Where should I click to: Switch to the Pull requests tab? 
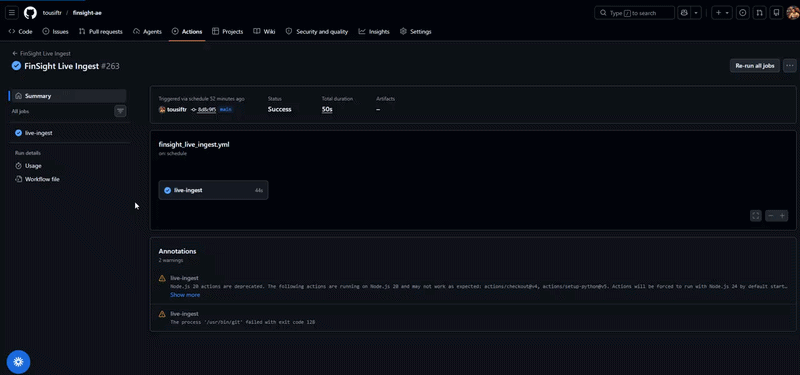click(101, 32)
